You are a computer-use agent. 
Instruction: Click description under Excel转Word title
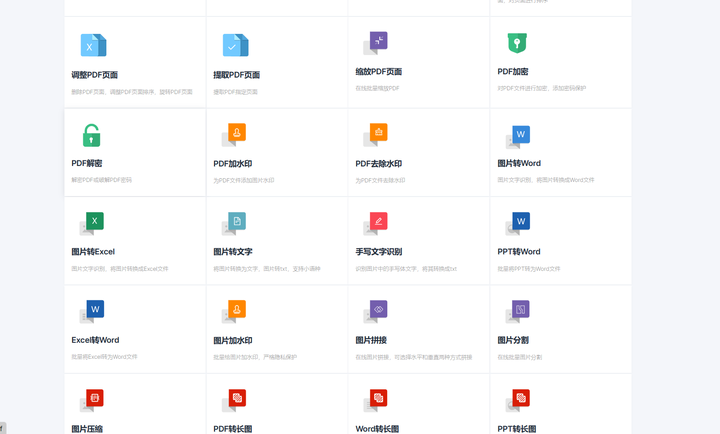104,357
